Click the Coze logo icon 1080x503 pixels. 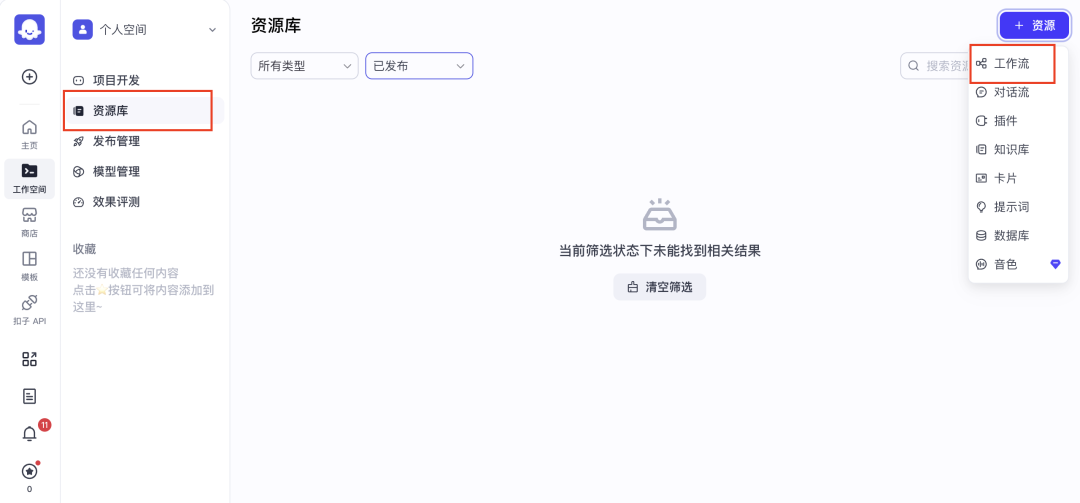(30, 30)
